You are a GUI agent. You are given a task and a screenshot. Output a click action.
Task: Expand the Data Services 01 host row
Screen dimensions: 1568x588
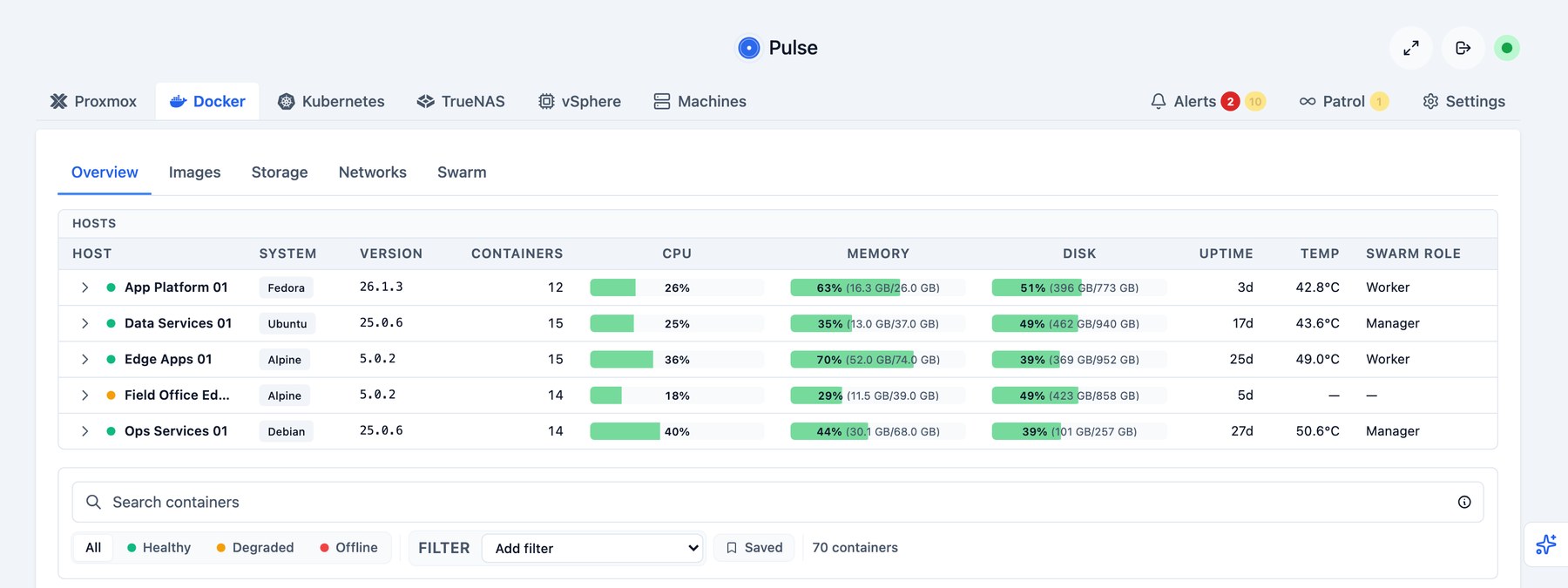(84, 323)
